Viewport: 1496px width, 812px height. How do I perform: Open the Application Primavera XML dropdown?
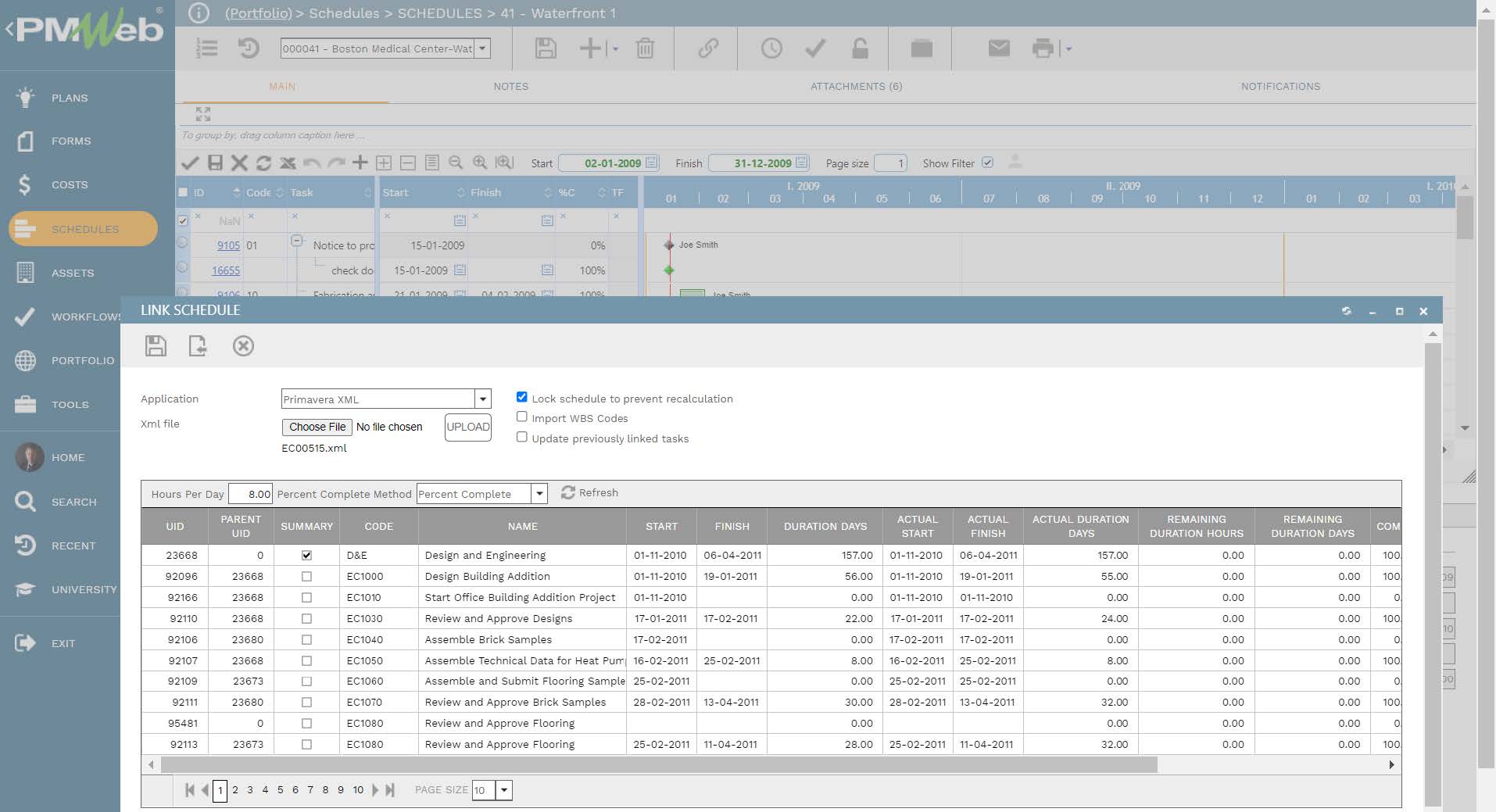pos(483,399)
